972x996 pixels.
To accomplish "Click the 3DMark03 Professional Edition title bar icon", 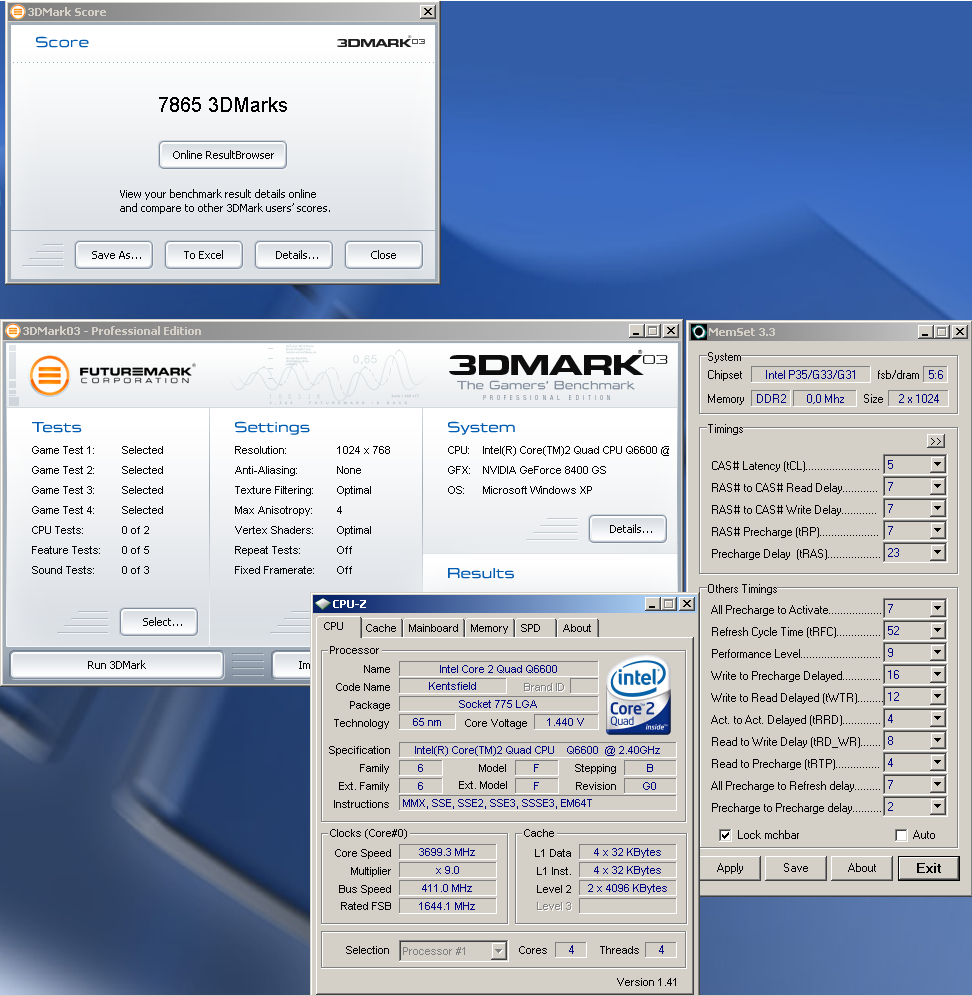I will (x=13, y=331).
